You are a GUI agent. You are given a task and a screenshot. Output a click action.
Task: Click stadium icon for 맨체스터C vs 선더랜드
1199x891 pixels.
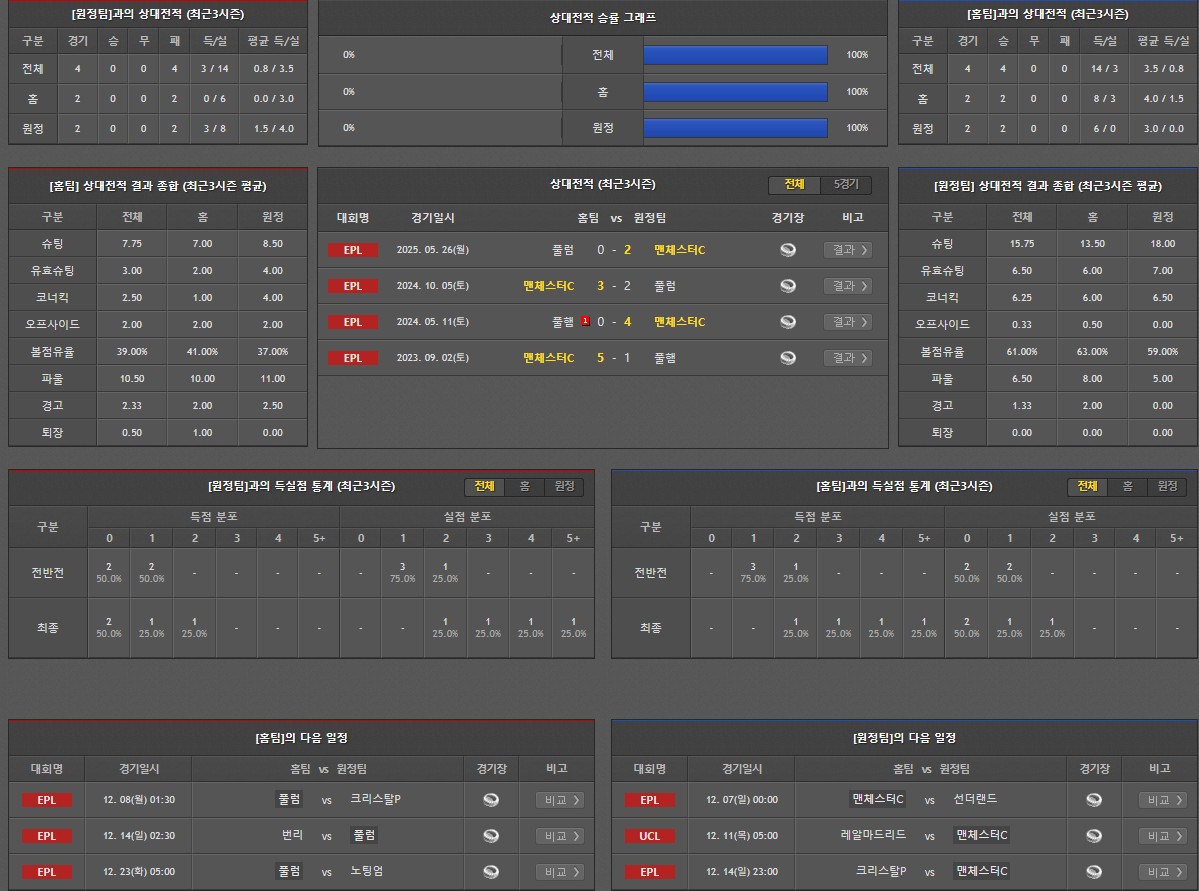pos(1094,800)
